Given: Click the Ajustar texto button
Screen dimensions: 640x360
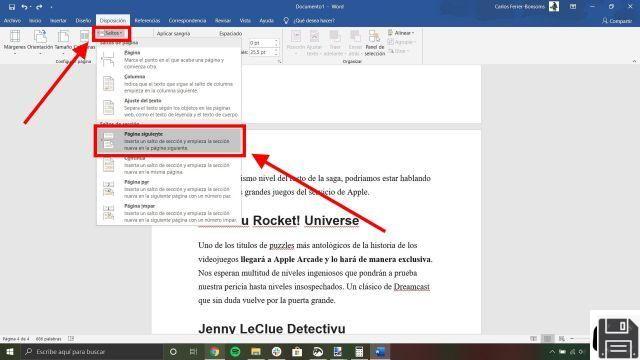Looking at the screenshot, I should [x=314, y=42].
